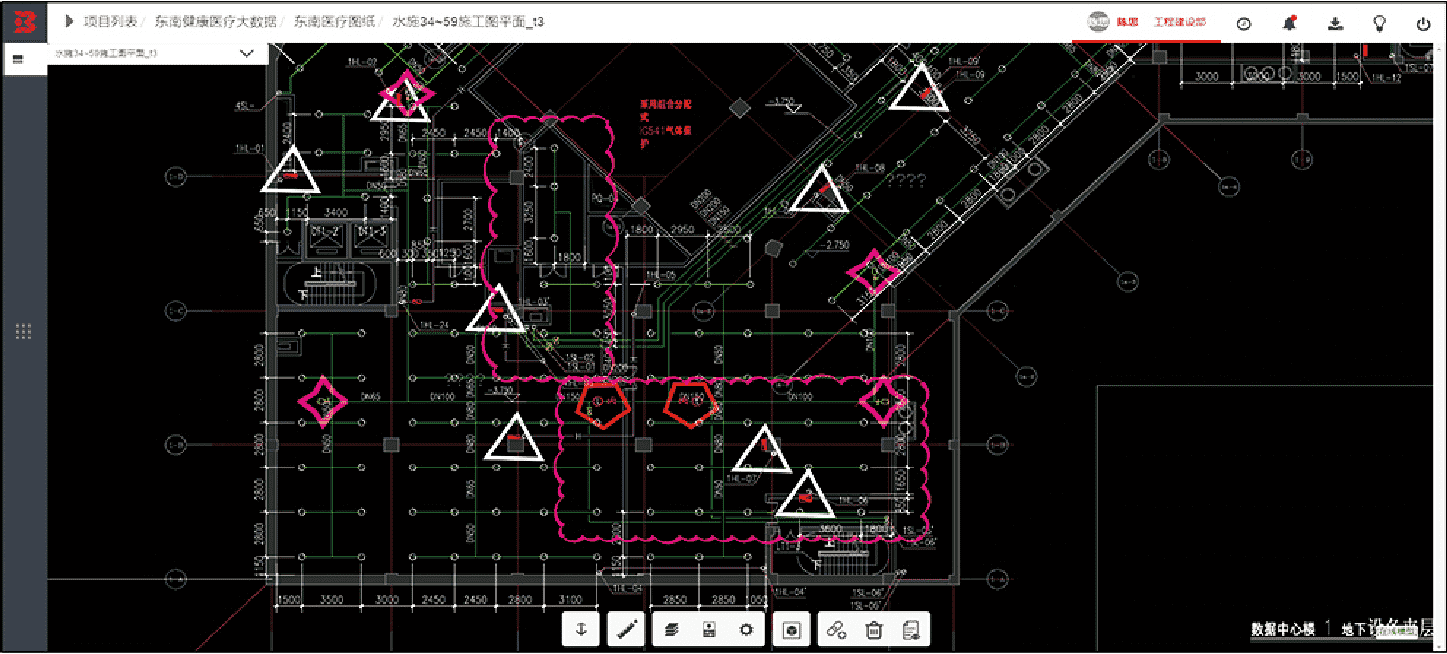Click the anchor tool in bottom toolbar

point(581,629)
